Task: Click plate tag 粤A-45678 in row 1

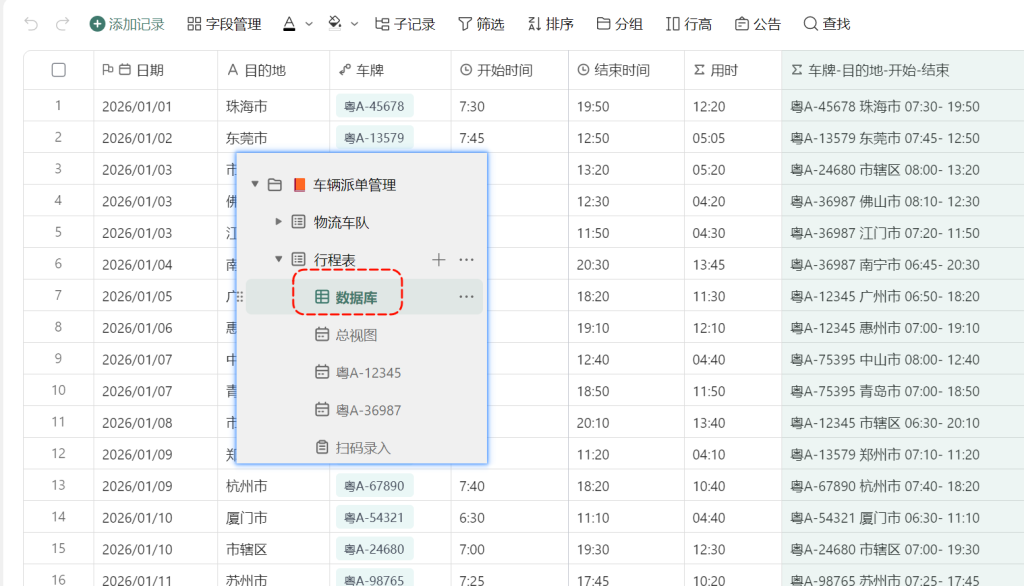Action: coord(374,106)
